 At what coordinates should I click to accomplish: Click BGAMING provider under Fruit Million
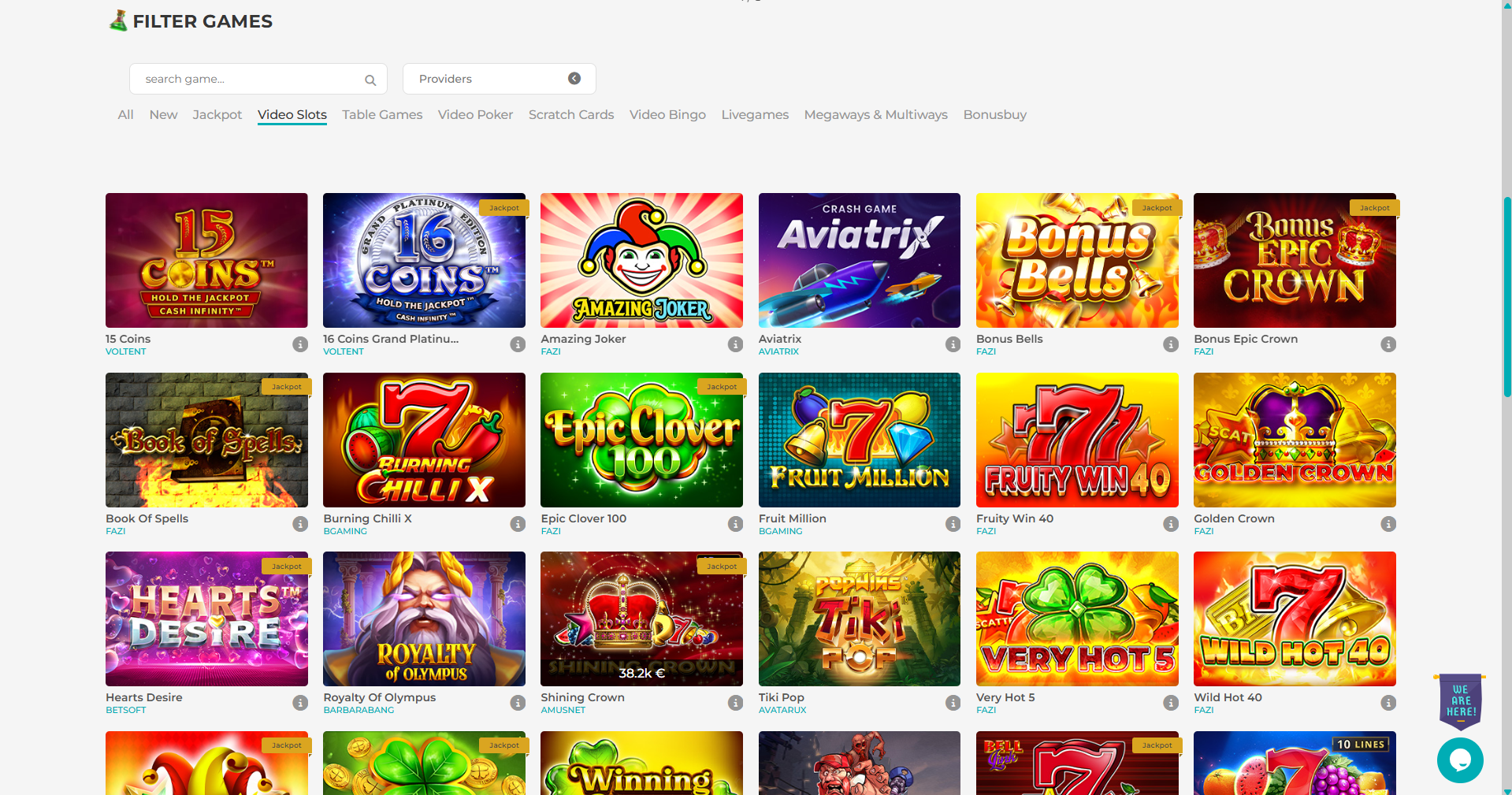click(780, 532)
